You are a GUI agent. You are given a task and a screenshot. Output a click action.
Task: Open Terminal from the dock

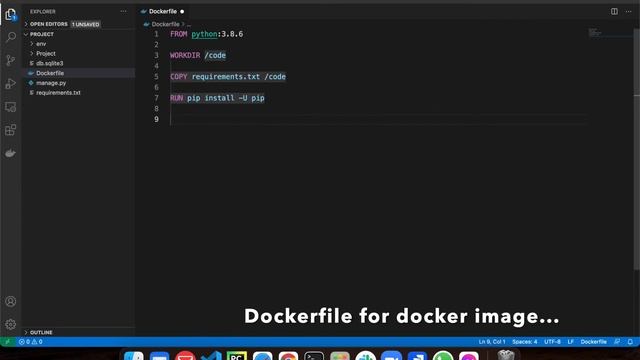314,356
